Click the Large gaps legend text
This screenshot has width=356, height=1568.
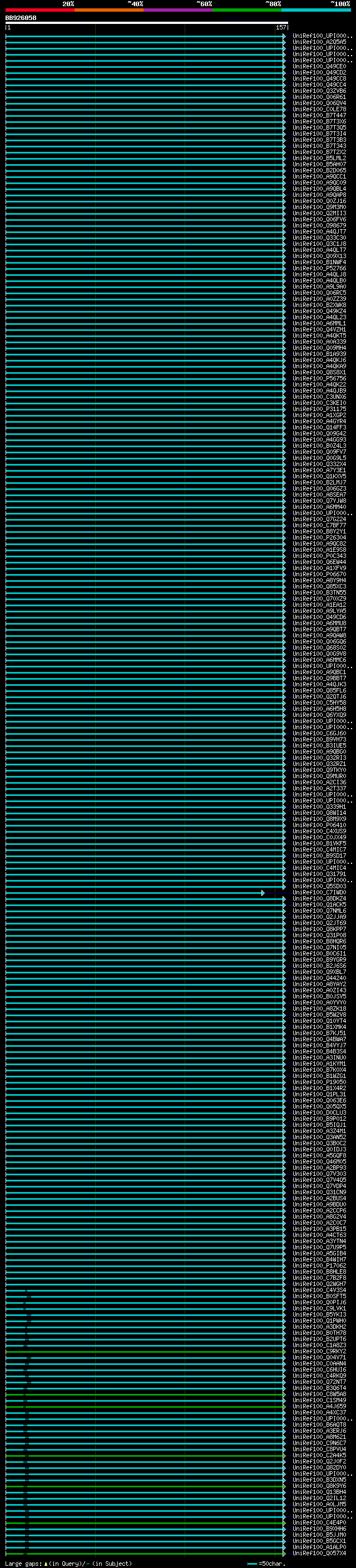coord(68,1564)
